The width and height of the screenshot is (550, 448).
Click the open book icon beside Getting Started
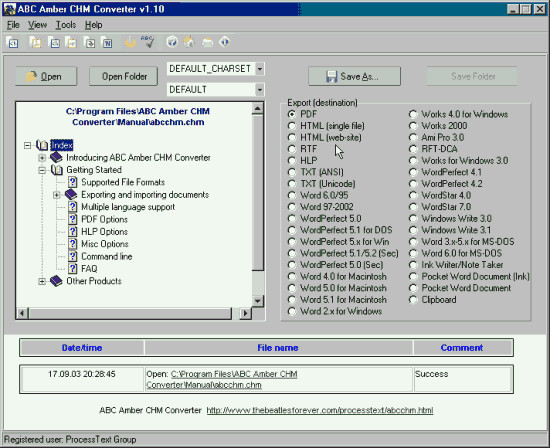pyautogui.click(x=57, y=170)
